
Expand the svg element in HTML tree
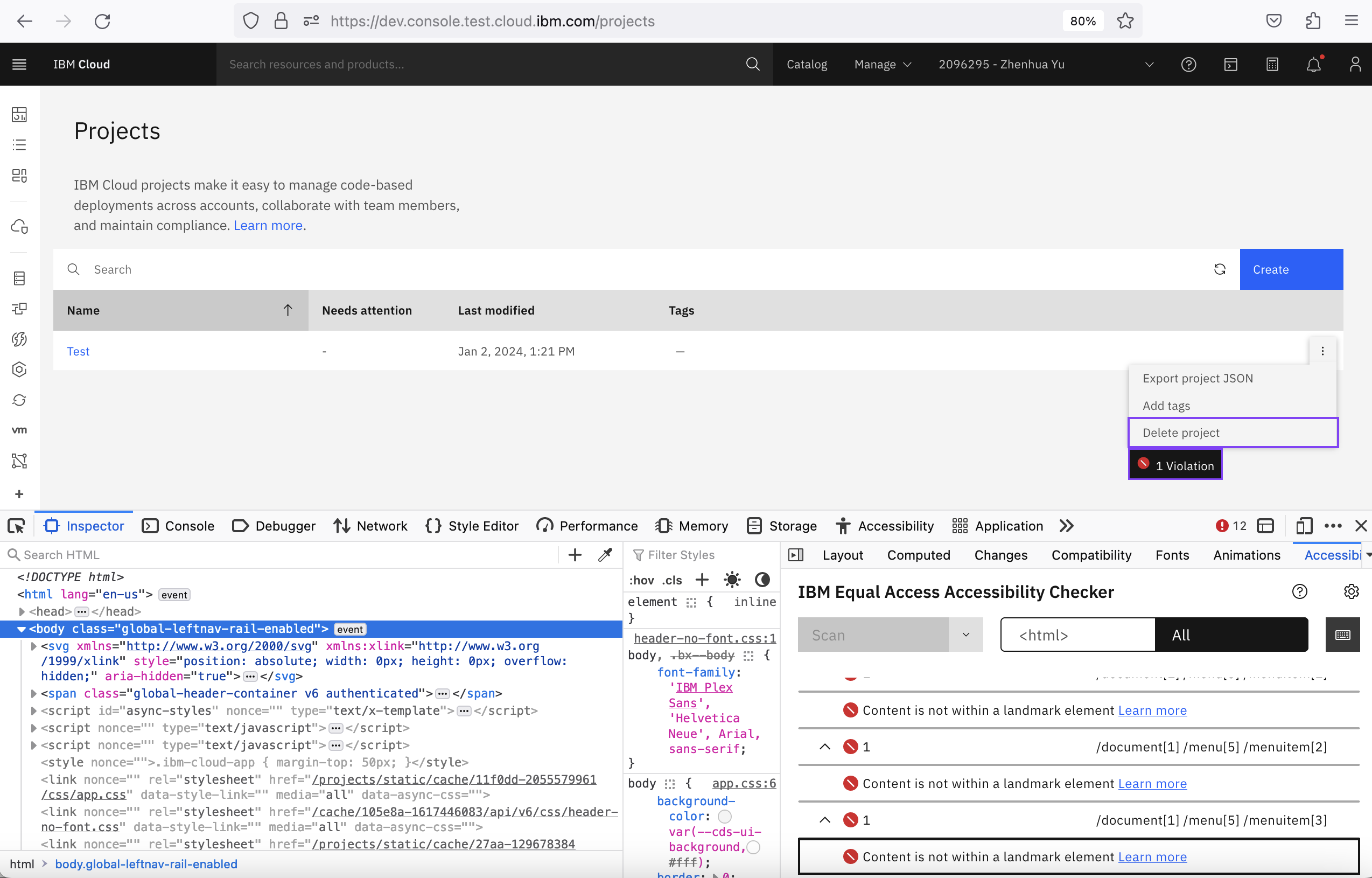pyautogui.click(x=33, y=646)
